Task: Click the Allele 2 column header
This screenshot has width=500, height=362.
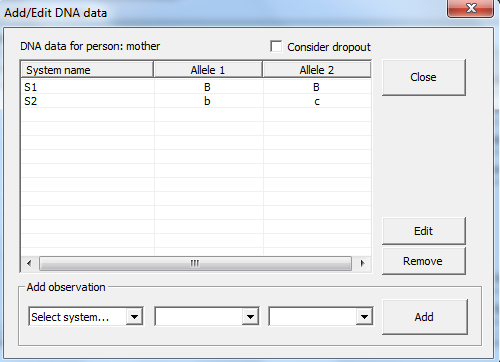Action: (317, 70)
